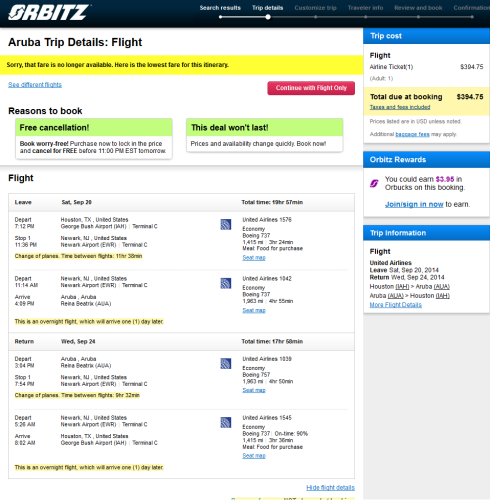The image size is (490, 500).
Task: Click AUA code in Houston > Aruba route
Action: pyautogui.click(x=442, y=287)
